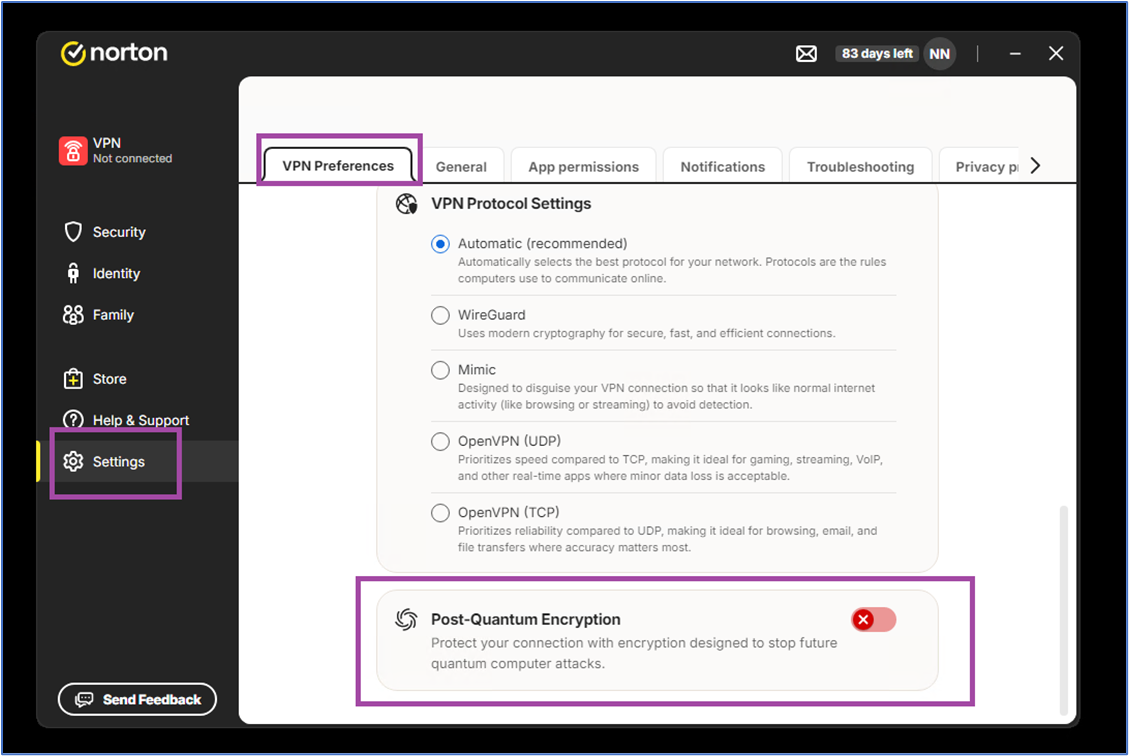This screenshot has height=756, width=1129.
Task: Open the App permissions tab
Action: tap(583, 166)
